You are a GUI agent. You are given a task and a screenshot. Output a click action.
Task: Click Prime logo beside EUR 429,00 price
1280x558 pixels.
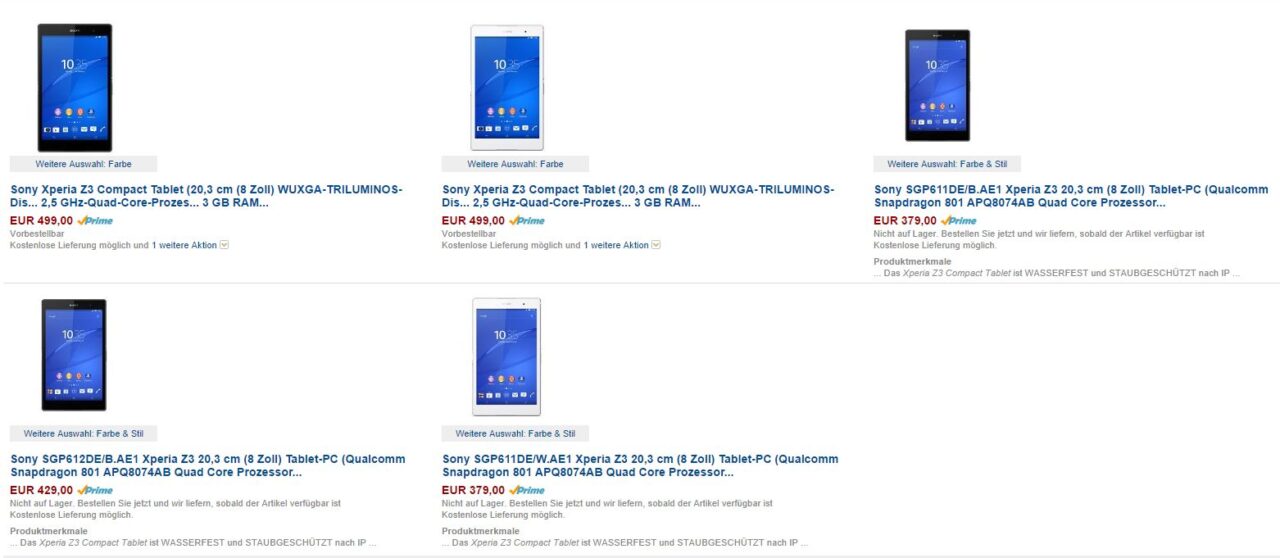95,491
